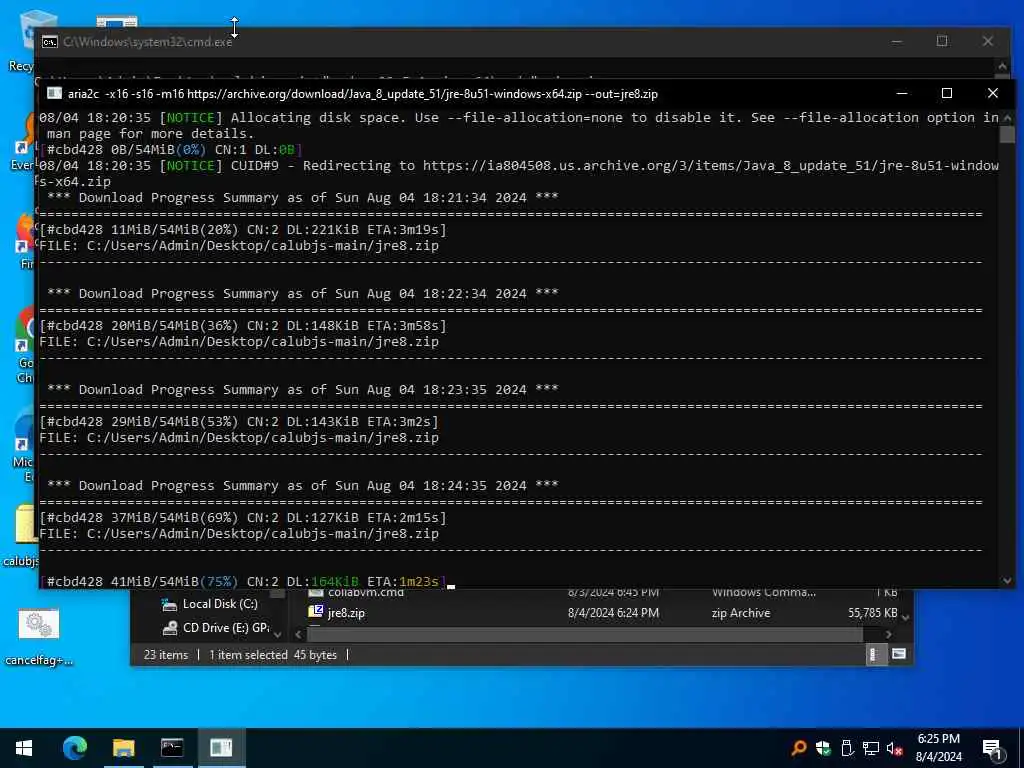
Task: Click the aria2c window title bar icon
Action: click(x=55, y=93)
